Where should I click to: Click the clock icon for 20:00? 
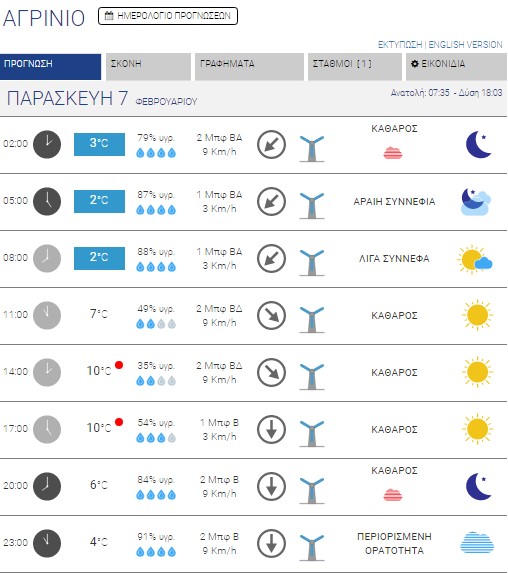point(47,486)
